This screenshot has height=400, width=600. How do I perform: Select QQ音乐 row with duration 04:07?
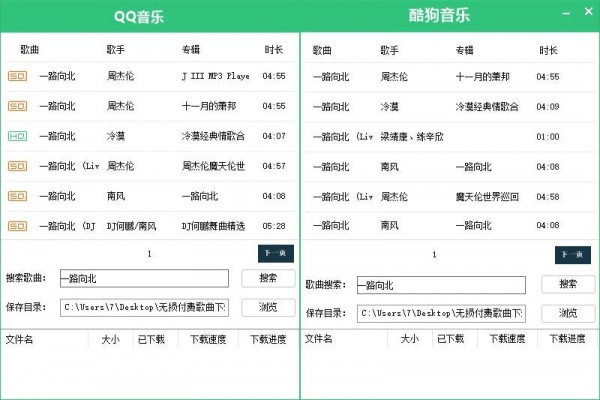[150, 136]
